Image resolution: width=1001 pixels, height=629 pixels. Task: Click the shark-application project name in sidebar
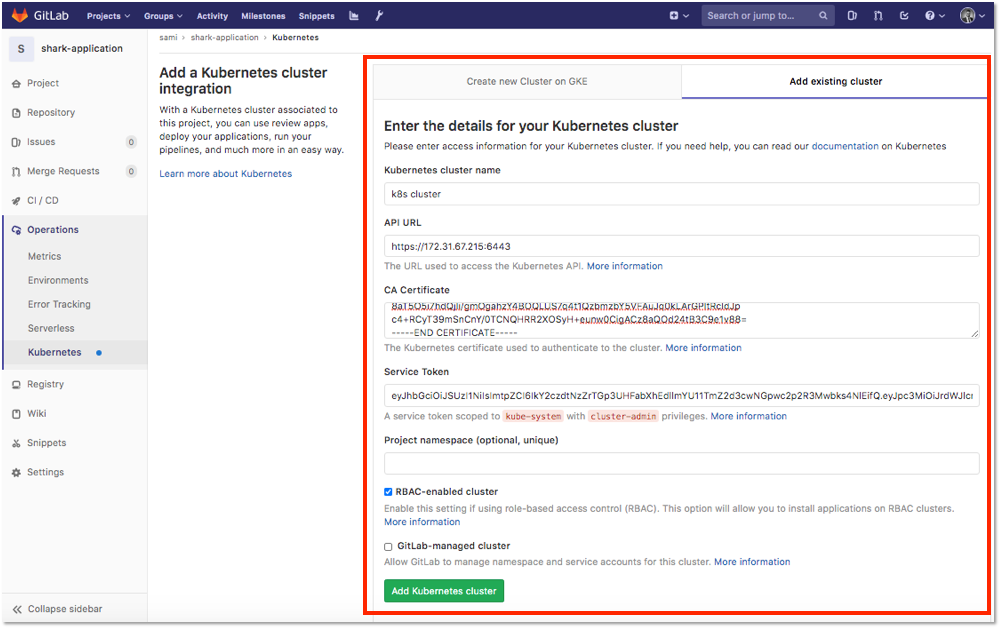click(82, 49)
